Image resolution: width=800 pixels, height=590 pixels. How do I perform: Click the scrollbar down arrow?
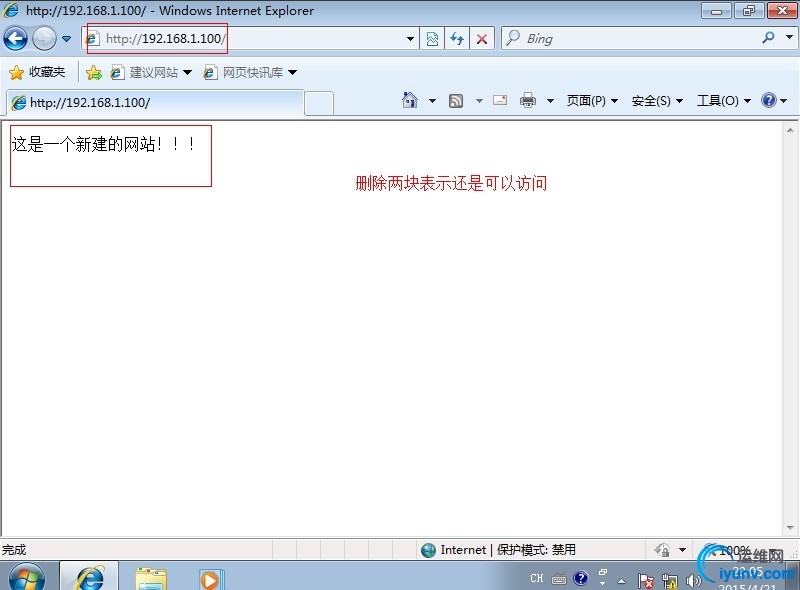click(790, 528)
